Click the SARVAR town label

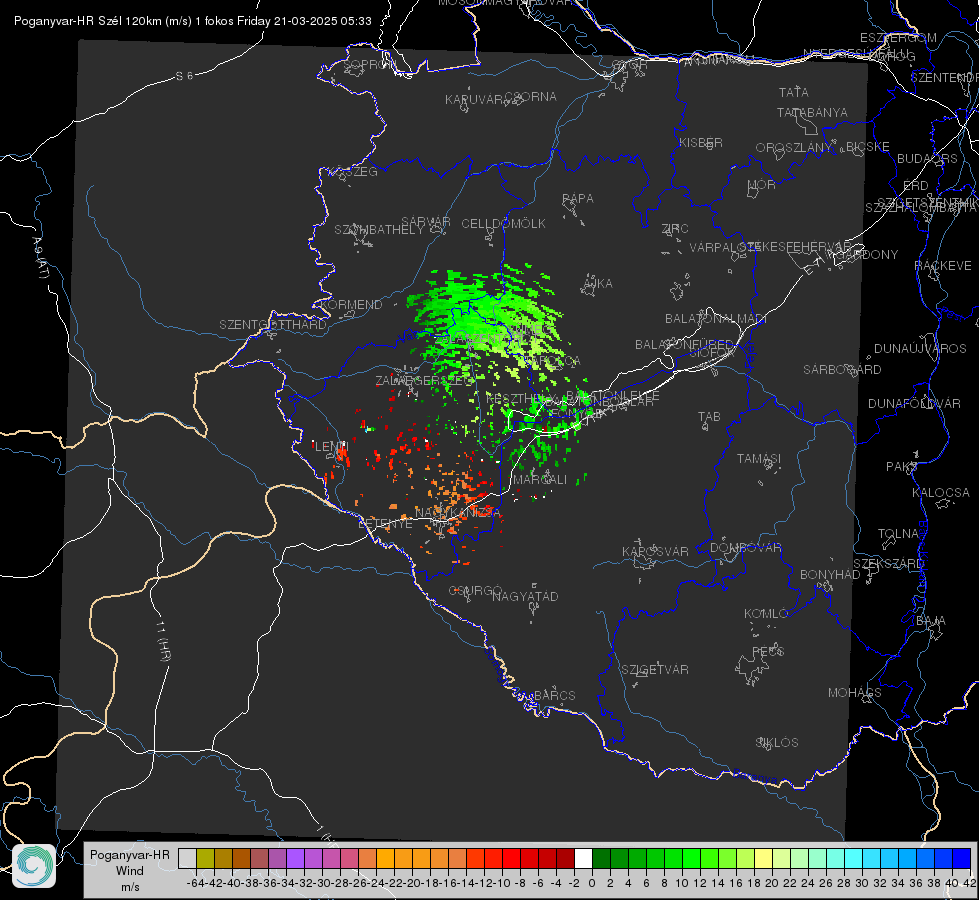pyautogui.click(x=426, y=221)
